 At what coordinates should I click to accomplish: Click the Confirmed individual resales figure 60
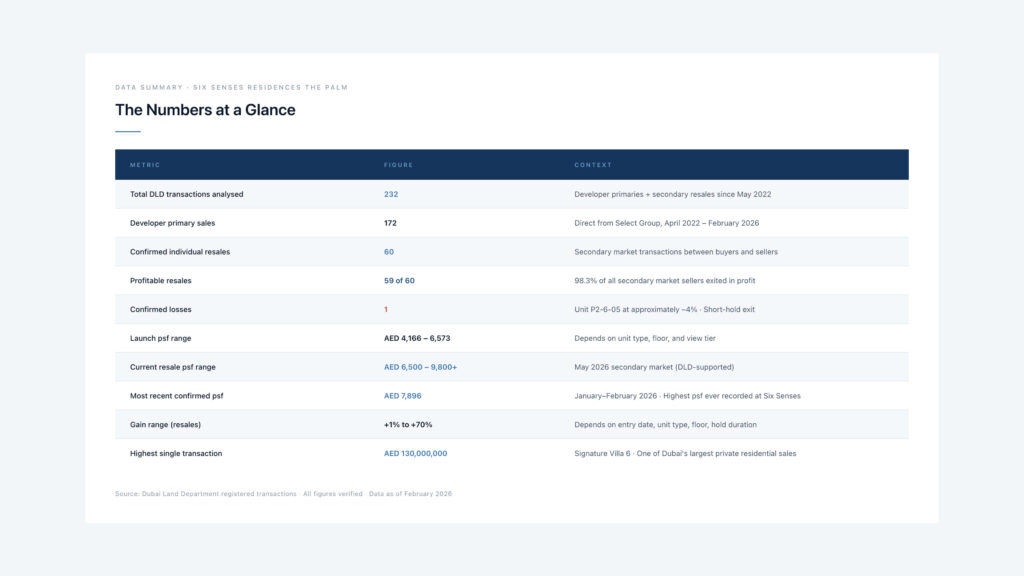389,251
